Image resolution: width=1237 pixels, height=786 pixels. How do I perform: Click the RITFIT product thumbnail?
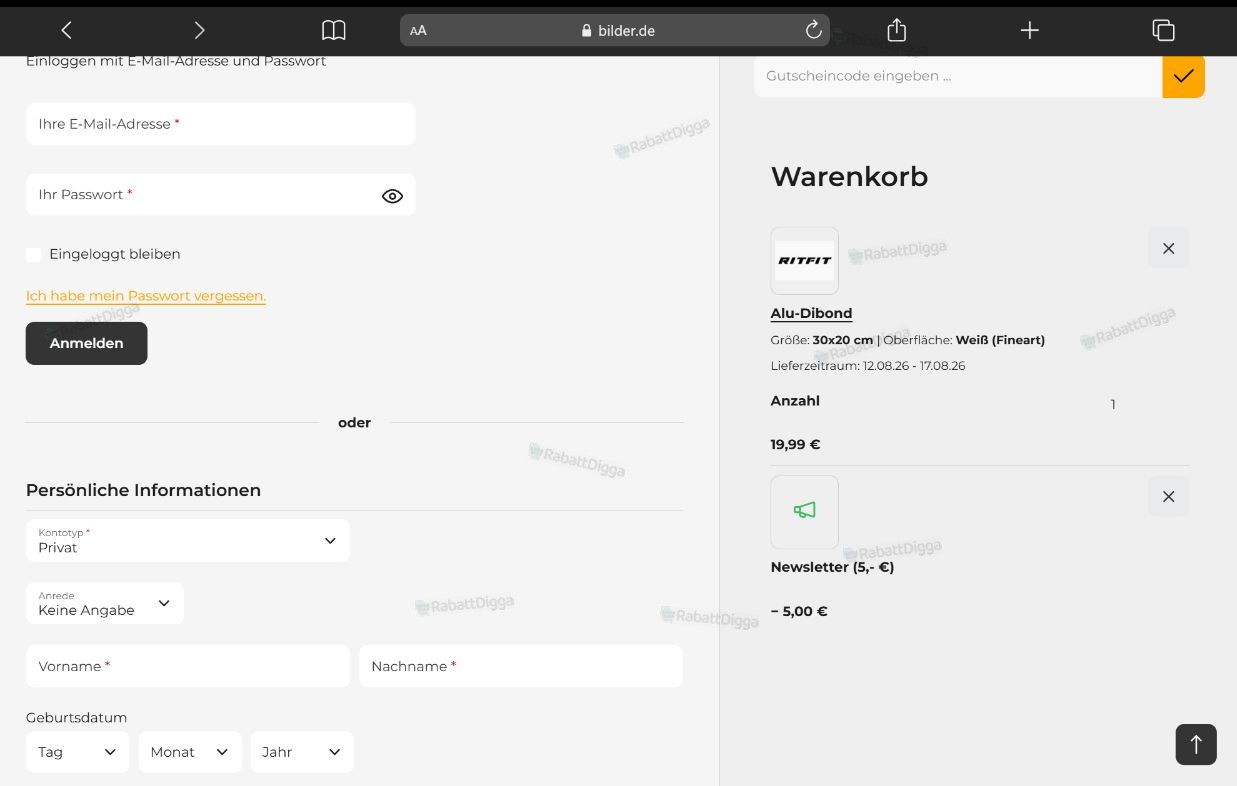(804, 260)
